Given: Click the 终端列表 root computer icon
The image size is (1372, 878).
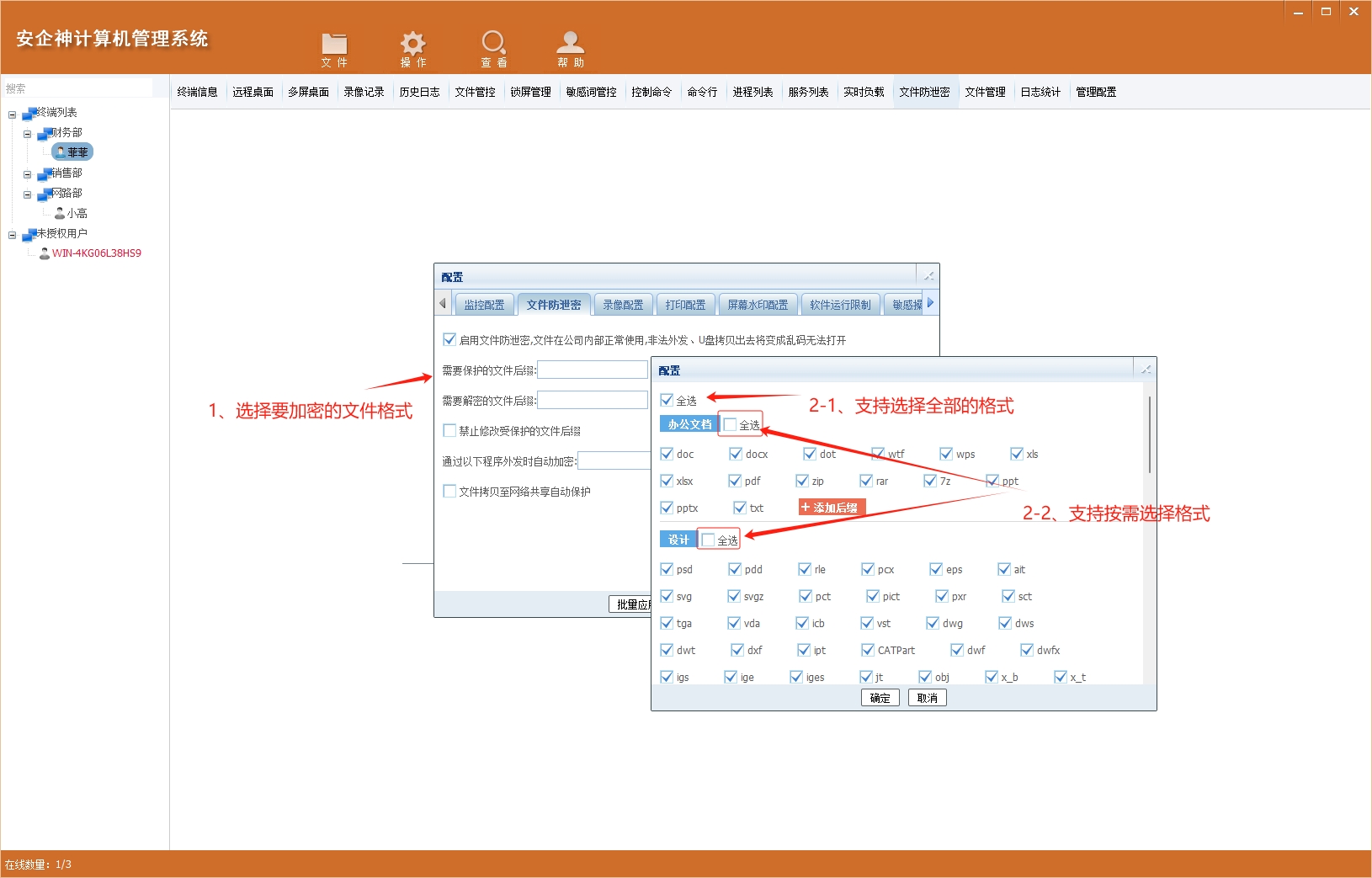Looking at the screenshot, I should 30,113.
